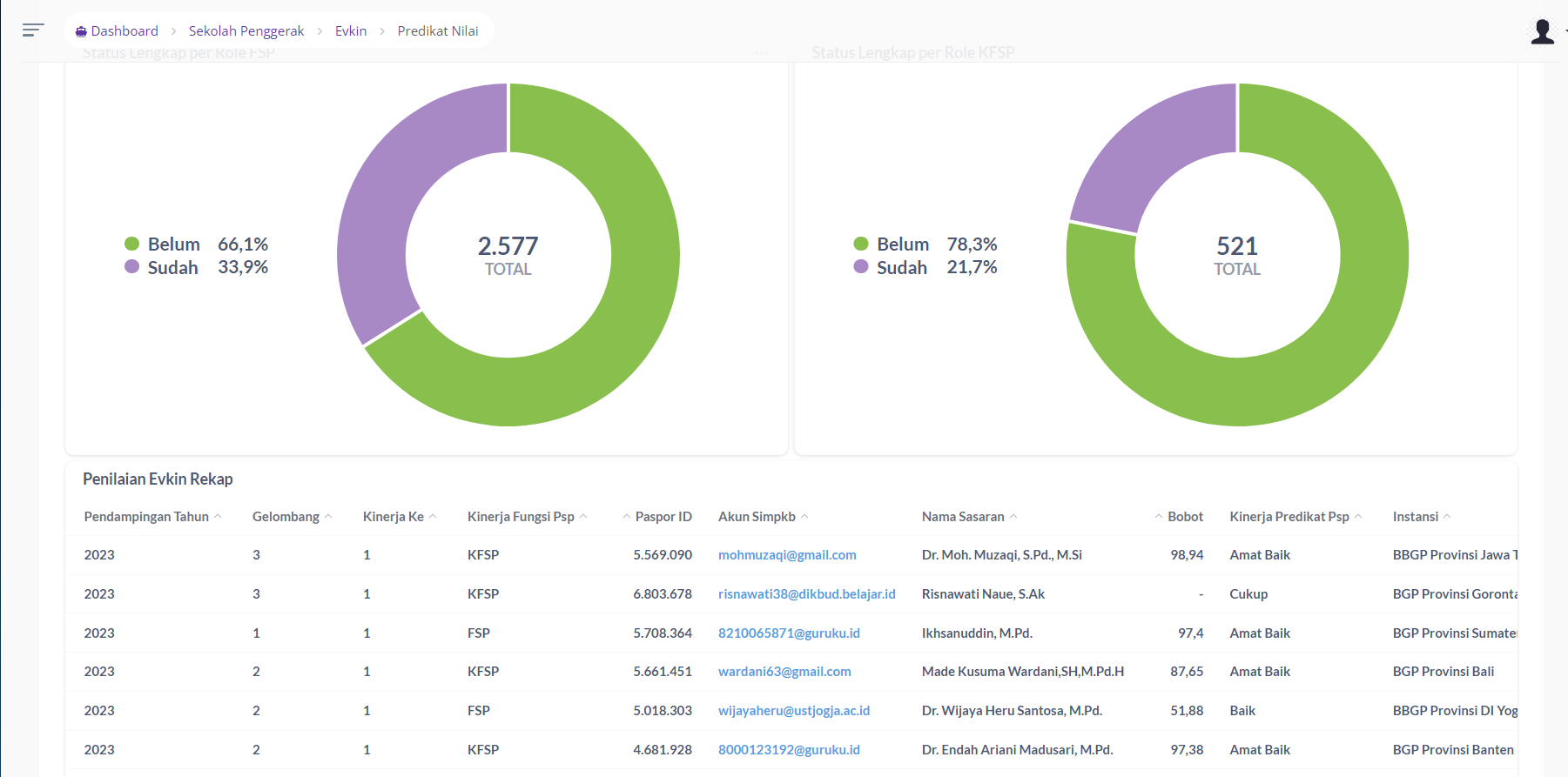Sort by Kinerja Ke column
Viewport: 1568px width, 777px height.
point(400,517)
